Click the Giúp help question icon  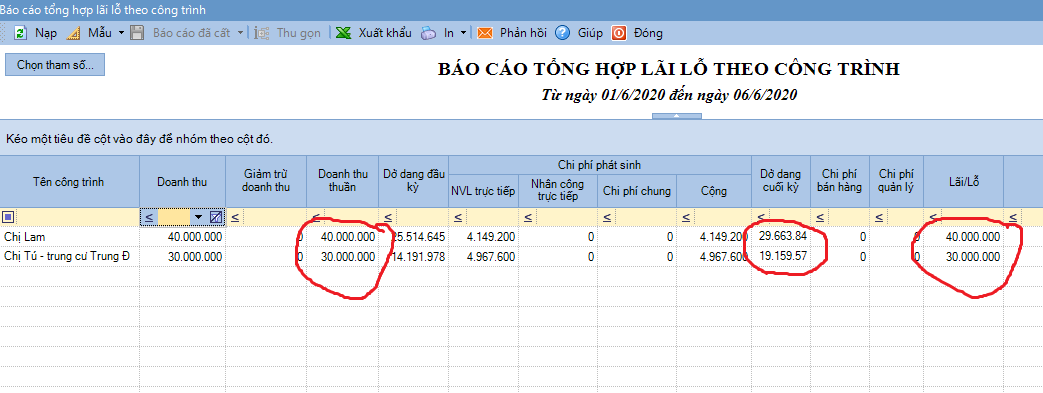[563, 33]
